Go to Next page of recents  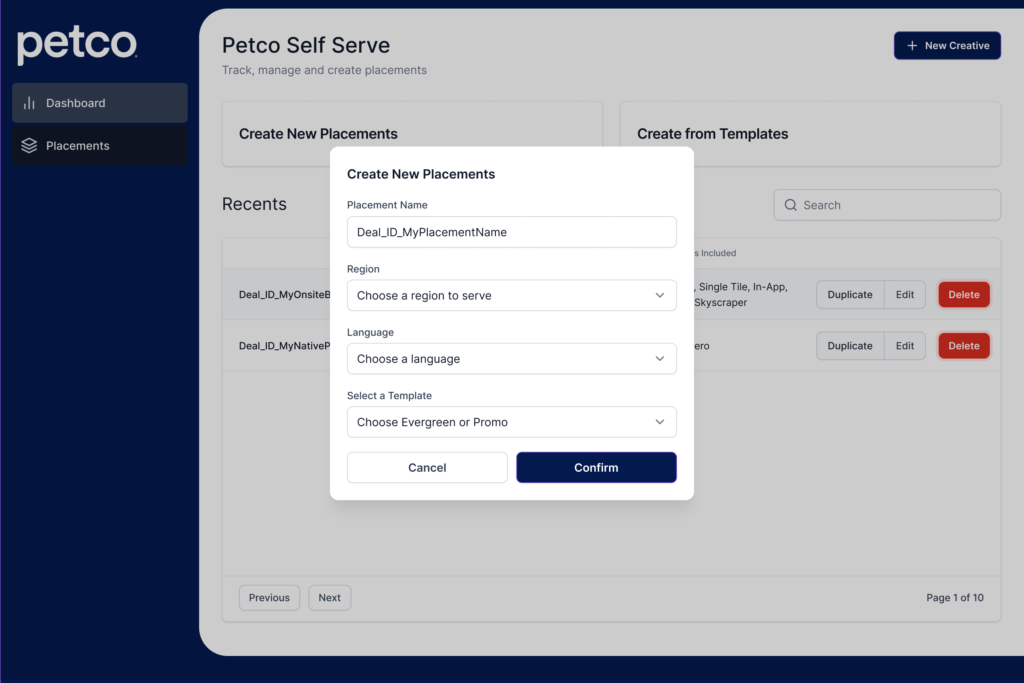click(x=329, y=598)
